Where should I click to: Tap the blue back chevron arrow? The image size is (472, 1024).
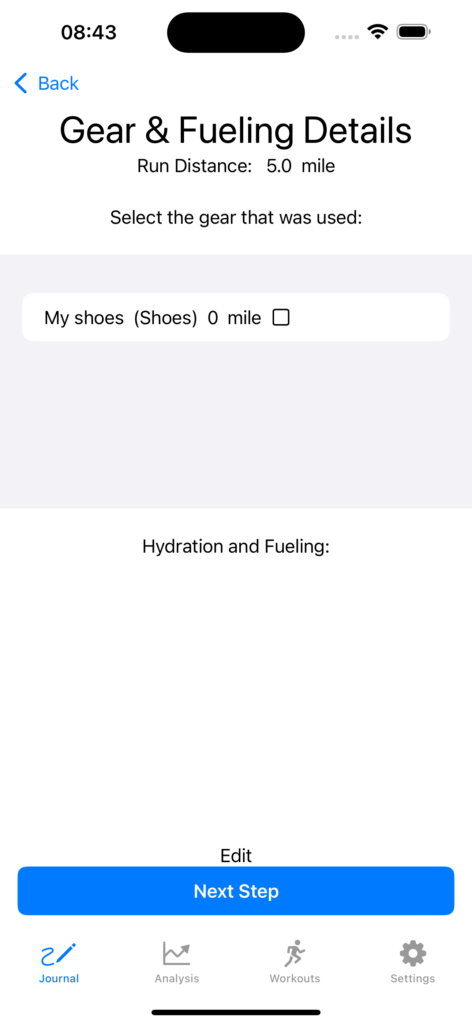21,83
